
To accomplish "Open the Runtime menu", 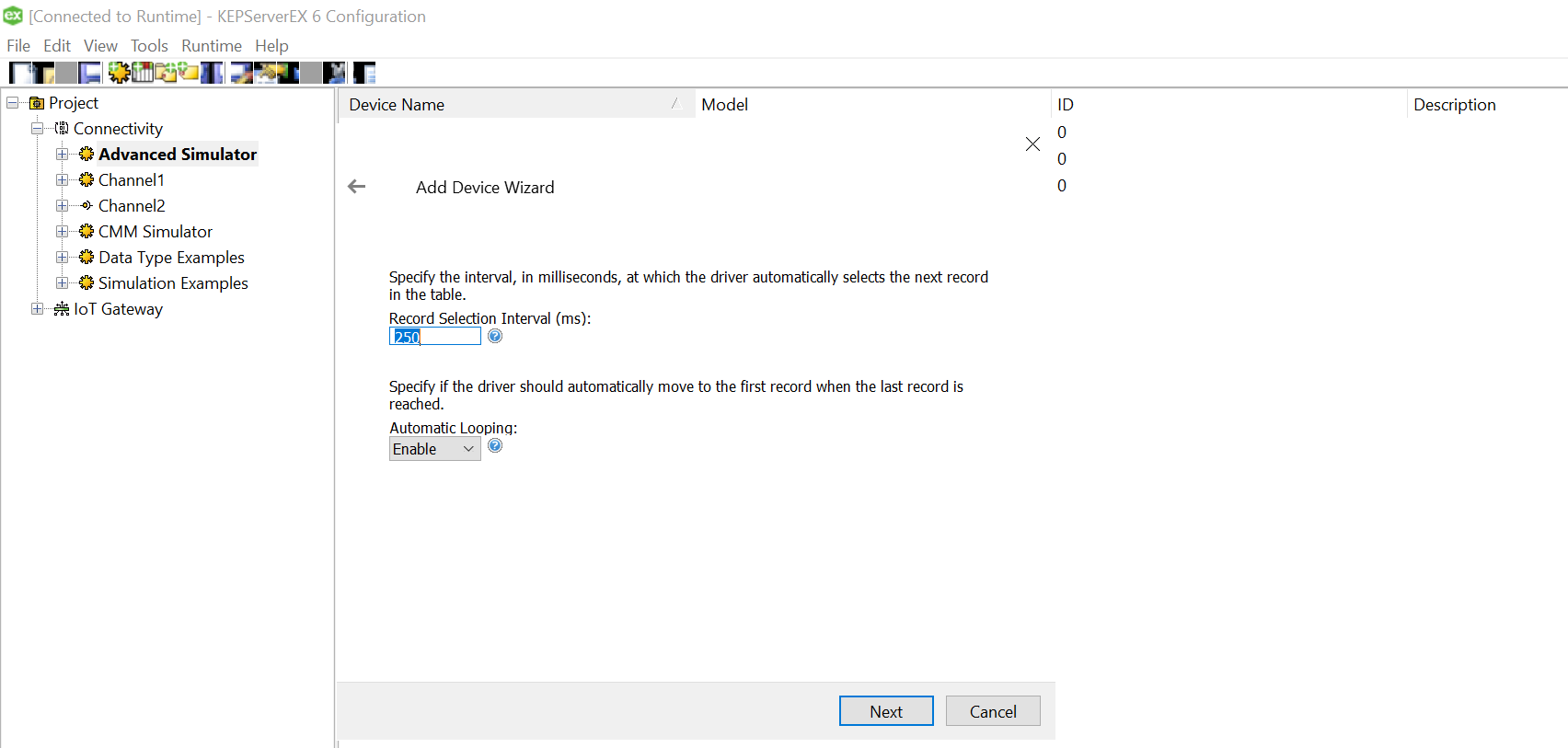I will (x=211, y=46).
